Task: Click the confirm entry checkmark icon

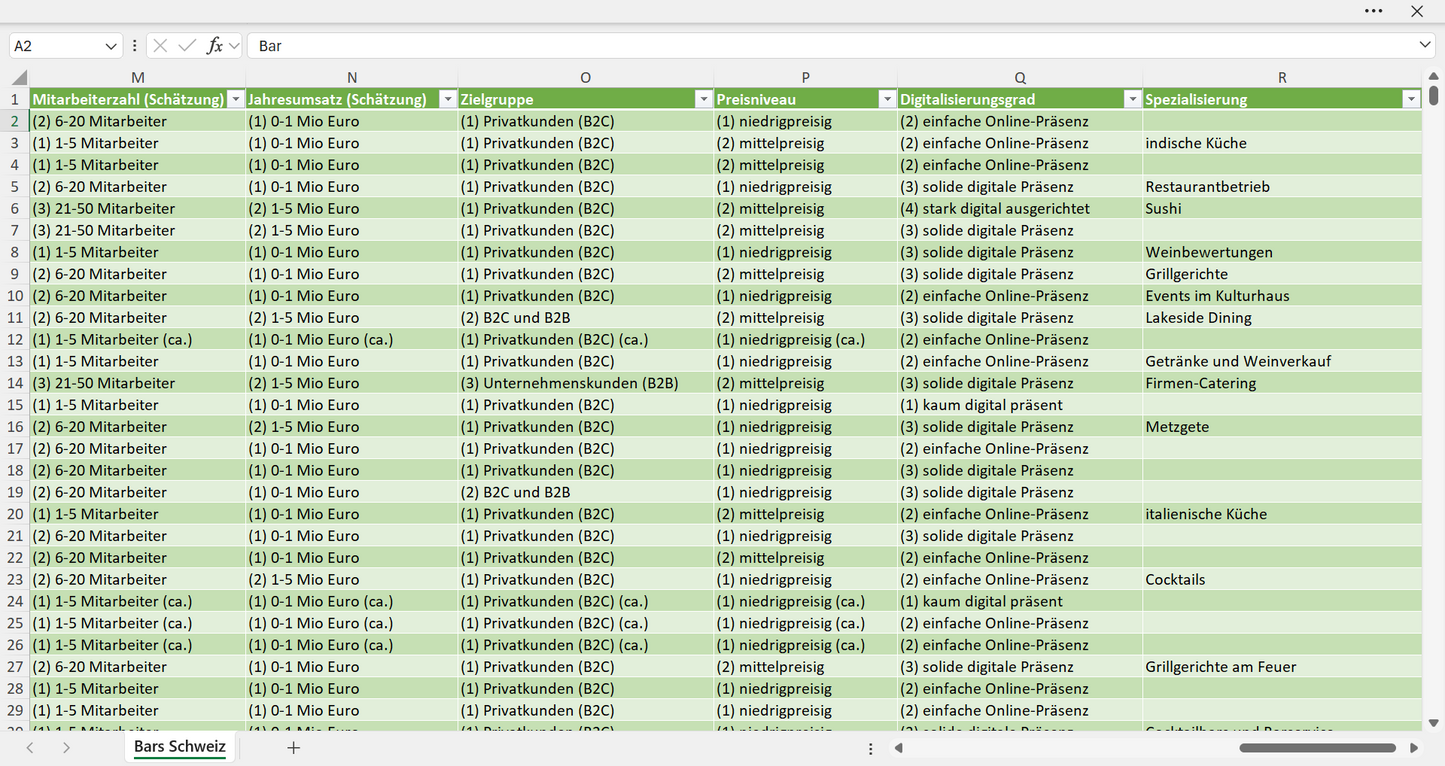Action: tap(187, 46)
